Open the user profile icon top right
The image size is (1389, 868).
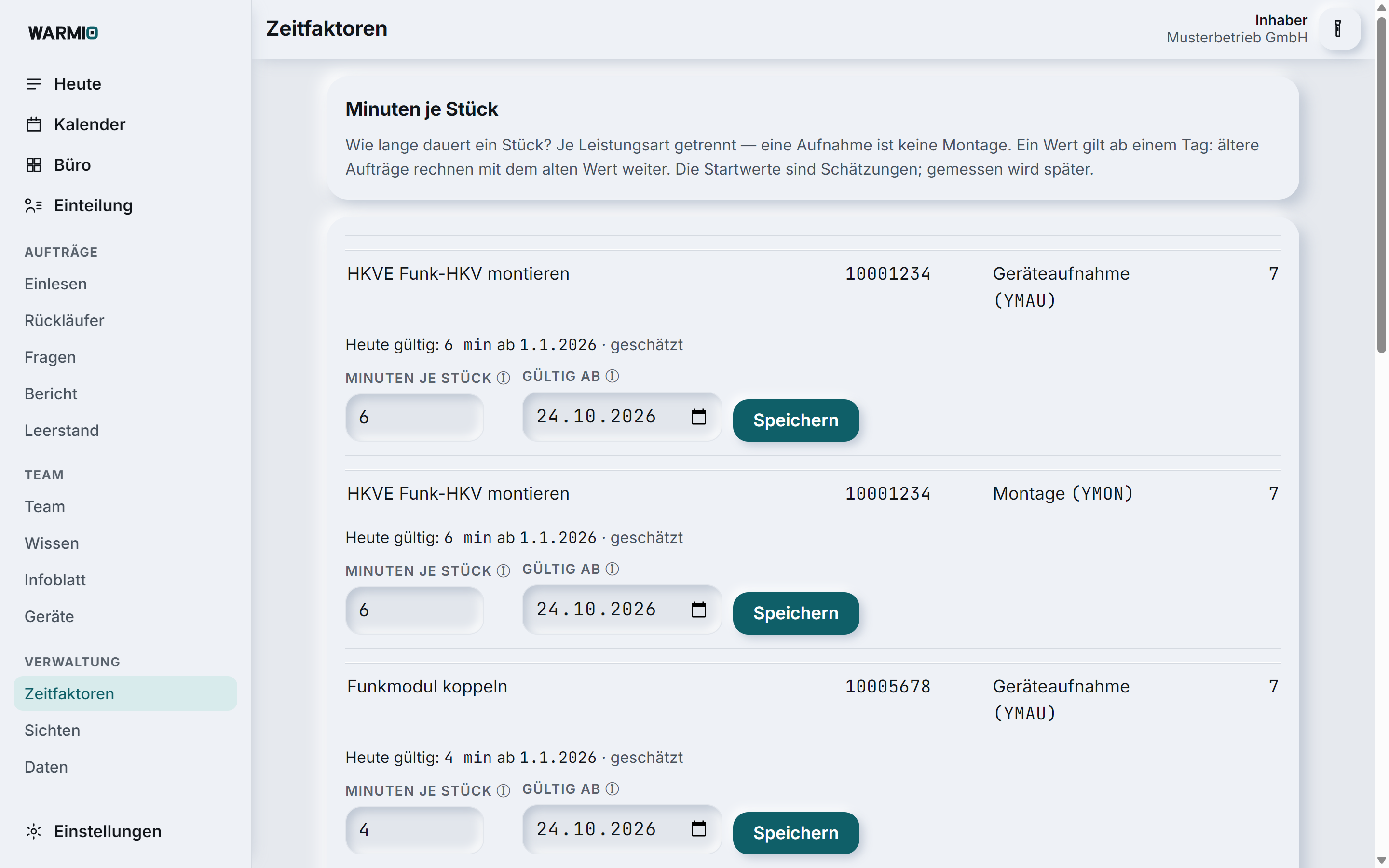(x=1338, y=29)
